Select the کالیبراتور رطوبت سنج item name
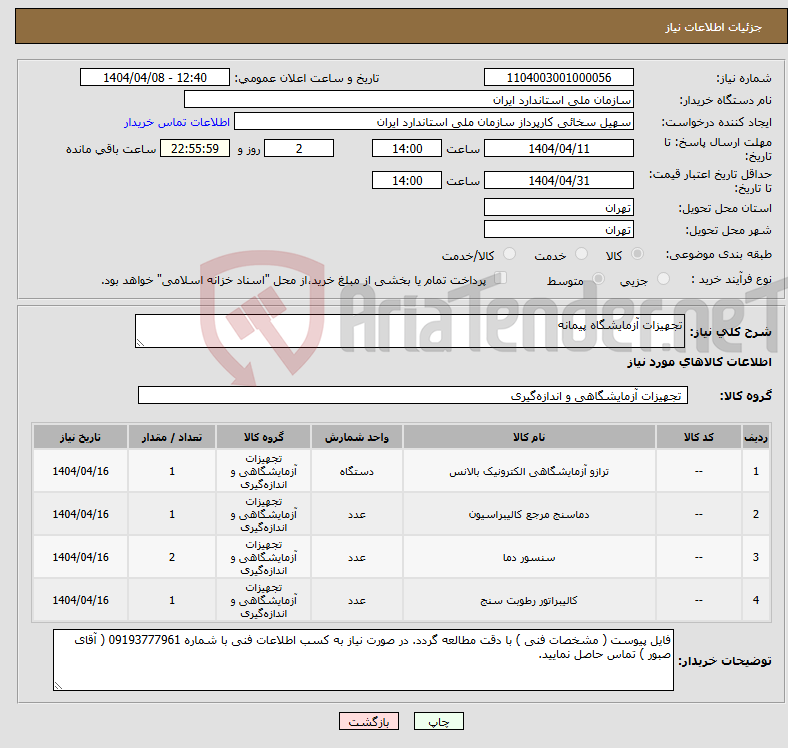788x748 pixels. point(529,600)
